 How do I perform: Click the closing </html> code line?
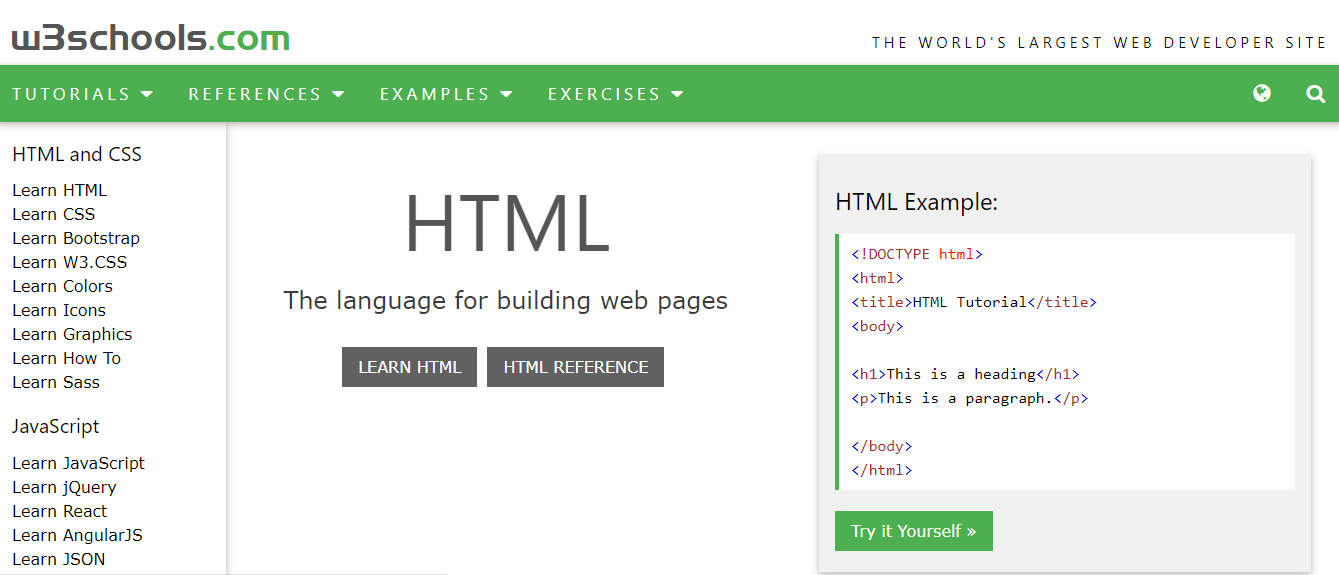(881, 470)
